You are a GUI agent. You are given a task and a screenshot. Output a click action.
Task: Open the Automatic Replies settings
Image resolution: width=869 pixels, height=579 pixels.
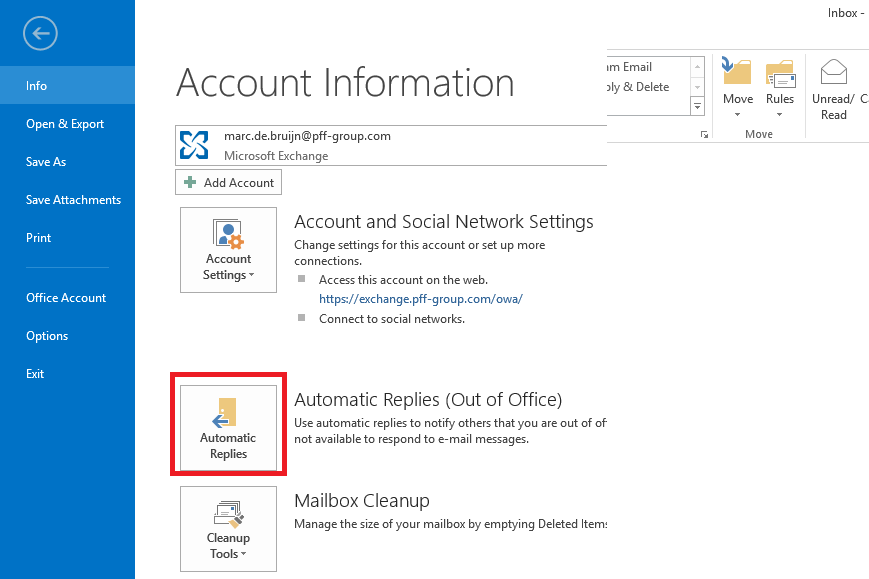coord(228,424)
